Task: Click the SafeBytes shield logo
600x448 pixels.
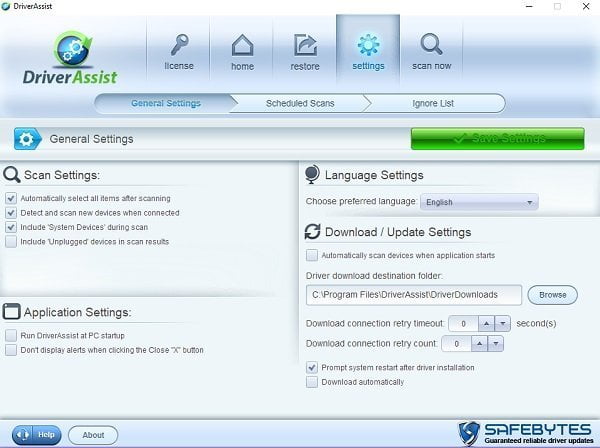Action: (469, 433)
